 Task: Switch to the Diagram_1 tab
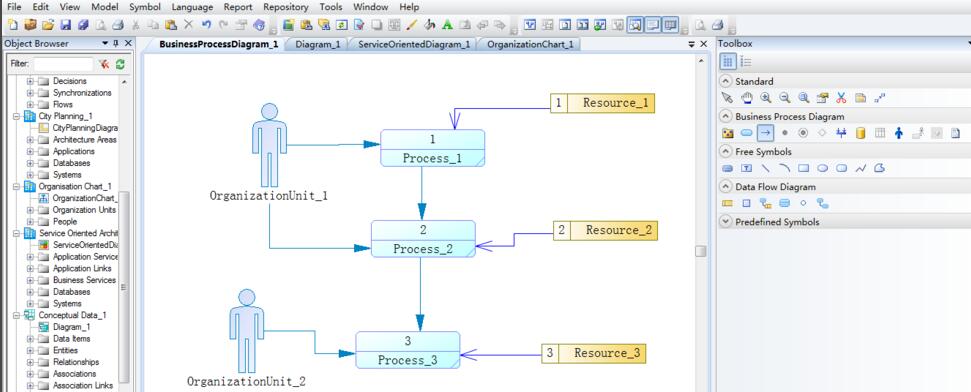pyautogui.click(x=318, y=44)
